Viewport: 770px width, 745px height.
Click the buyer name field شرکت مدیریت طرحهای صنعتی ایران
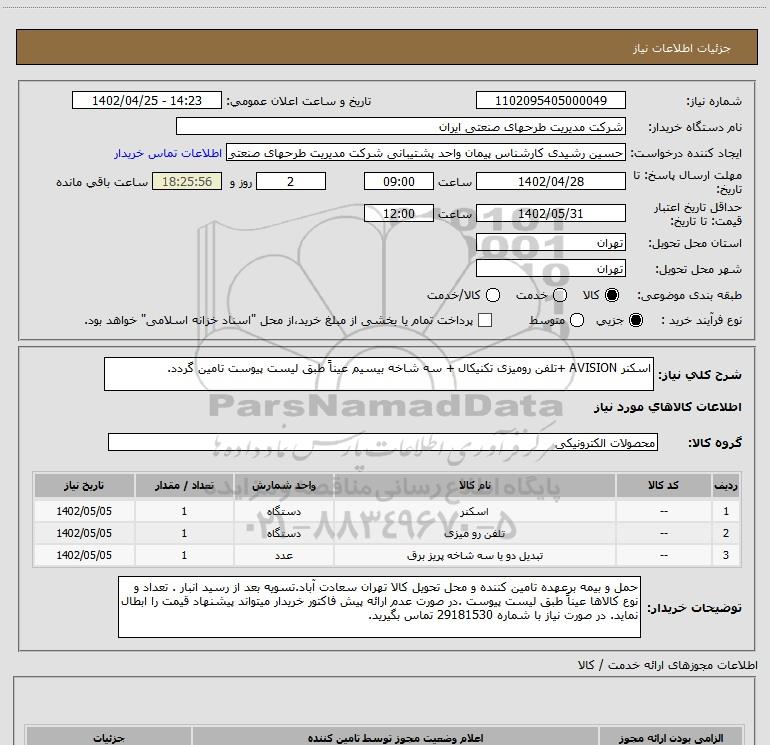click(401, 127)
